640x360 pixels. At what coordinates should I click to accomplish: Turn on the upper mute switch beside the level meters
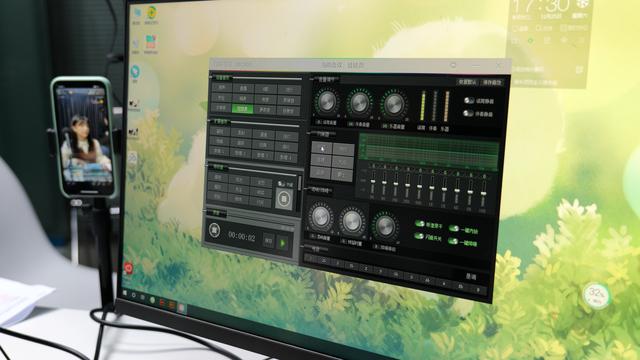(x=469, y=100)
